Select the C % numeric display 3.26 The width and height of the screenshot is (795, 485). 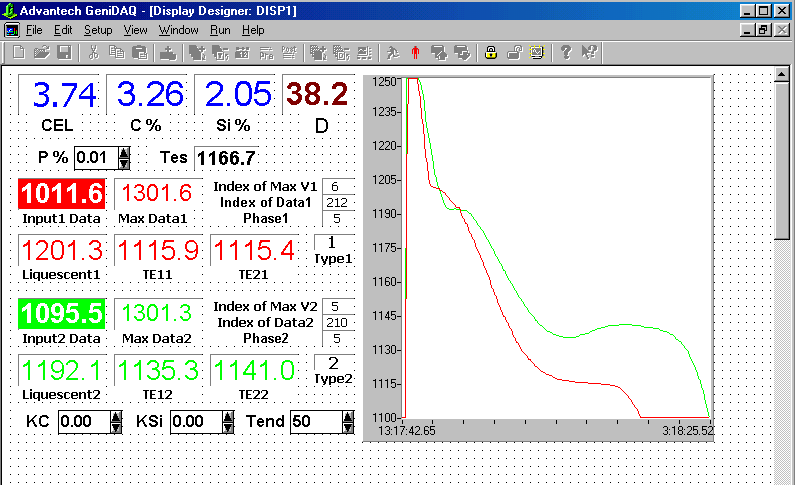[150, 94]
